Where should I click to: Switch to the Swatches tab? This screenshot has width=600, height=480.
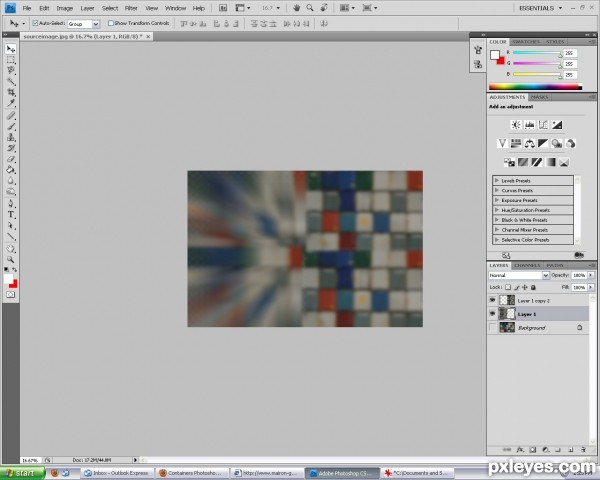(526, 42)
